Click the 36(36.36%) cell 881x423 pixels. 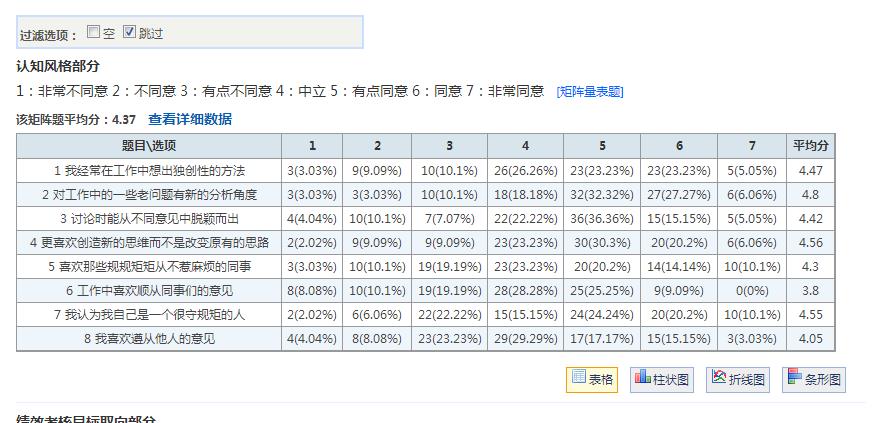point(602,218)
